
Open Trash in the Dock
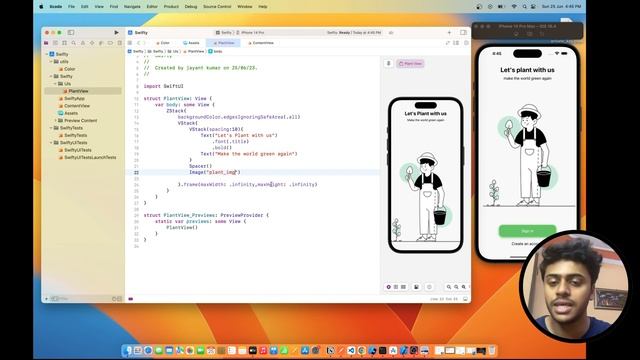(x=492, y=350)
